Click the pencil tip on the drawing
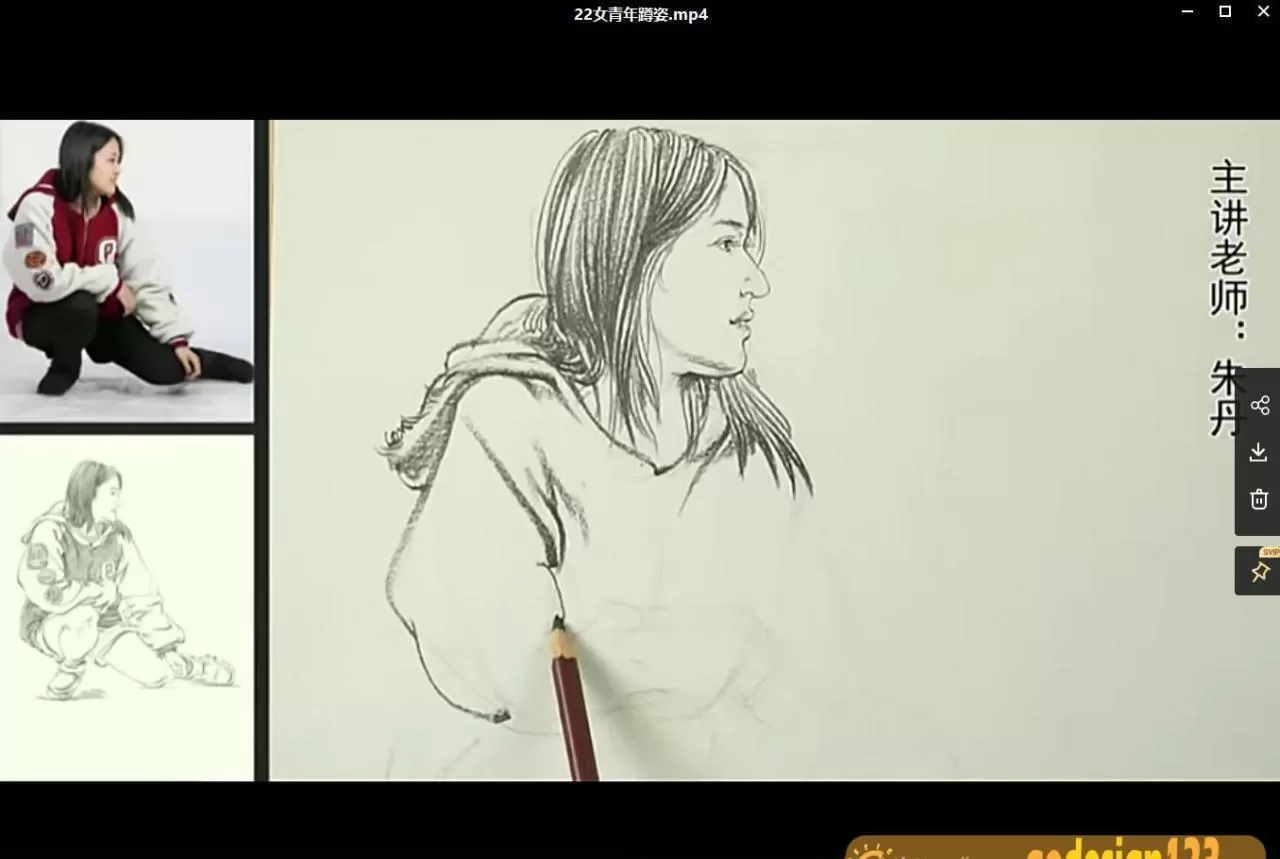1280x859 pixels. click(x=557, y=624)
